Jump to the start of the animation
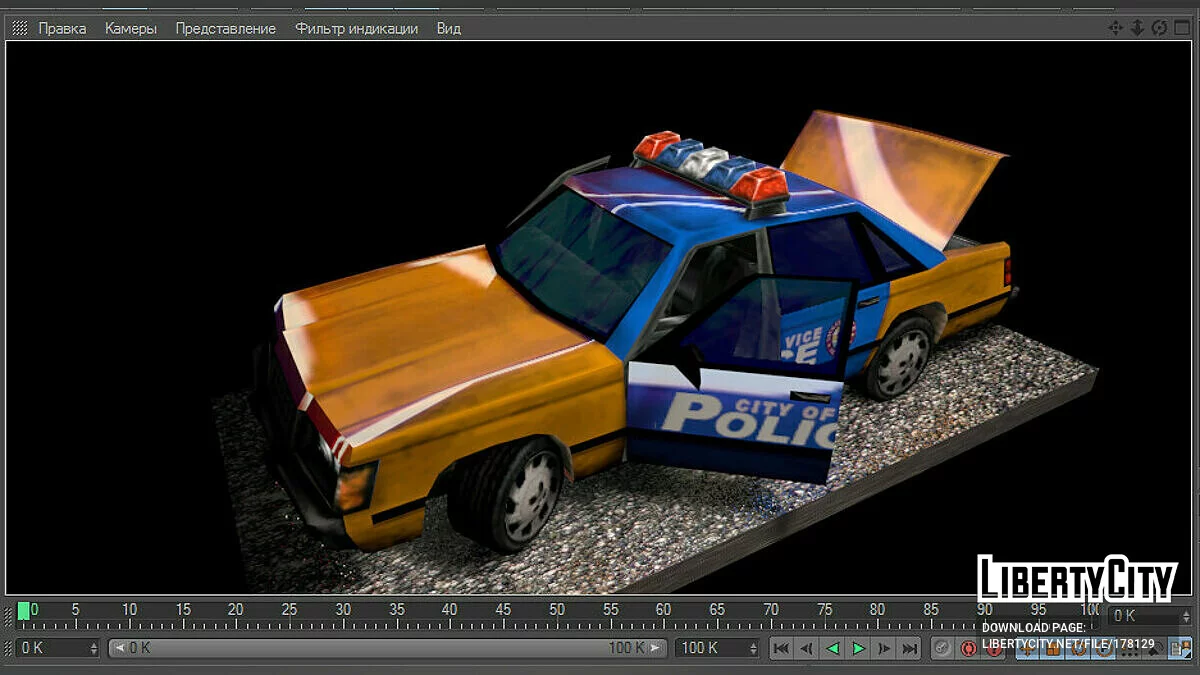This screenshot has width=1200, height=675. point(781,648)
